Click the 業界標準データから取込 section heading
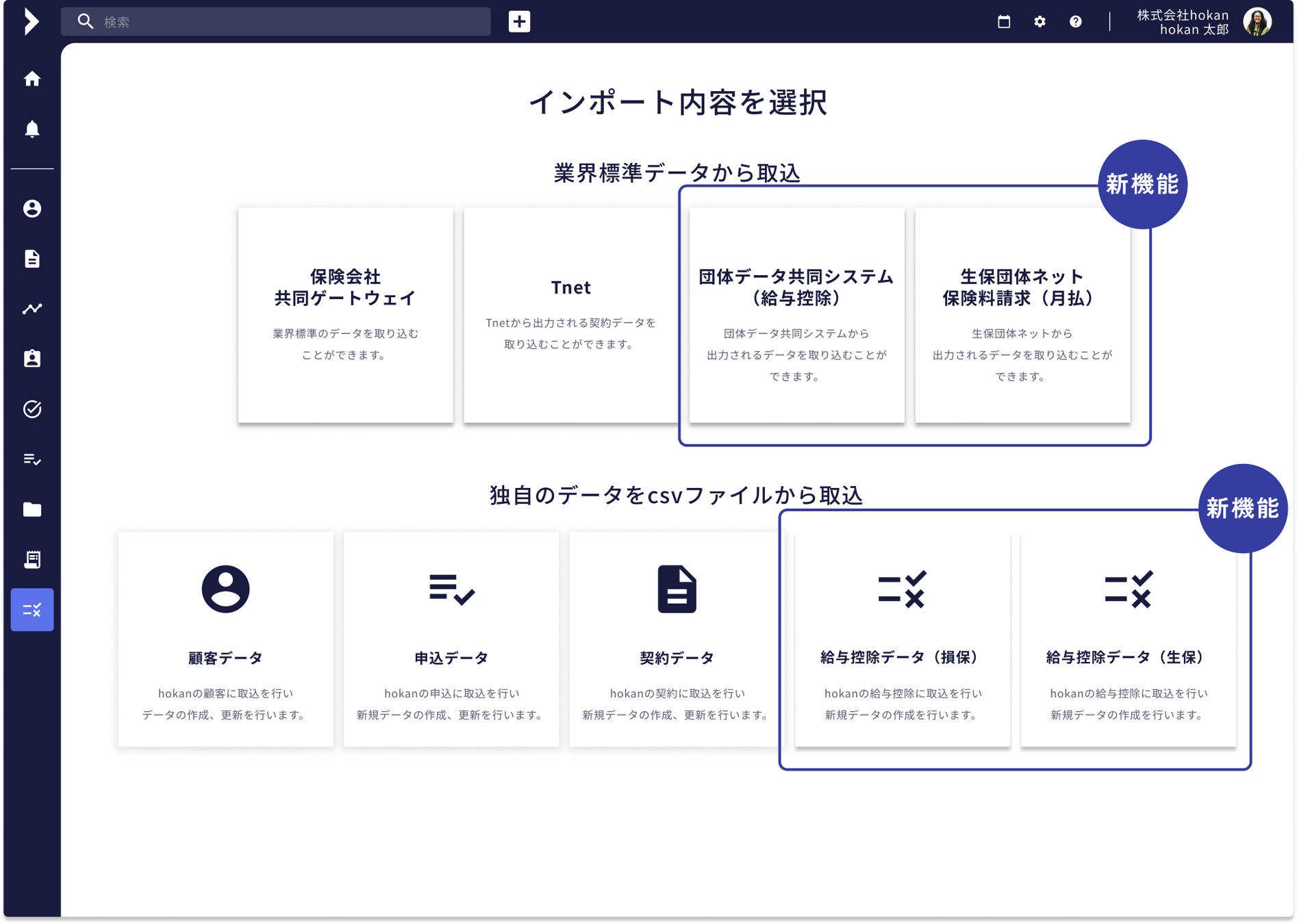 point(677,172)
